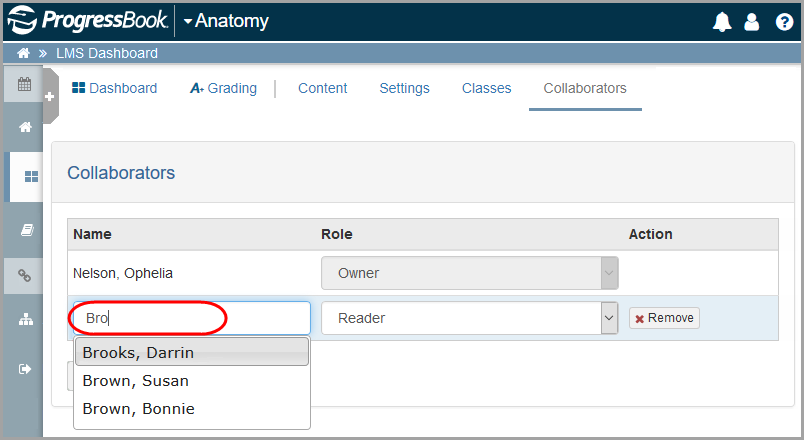Open the Reader role dropdown

pos(469,318)
